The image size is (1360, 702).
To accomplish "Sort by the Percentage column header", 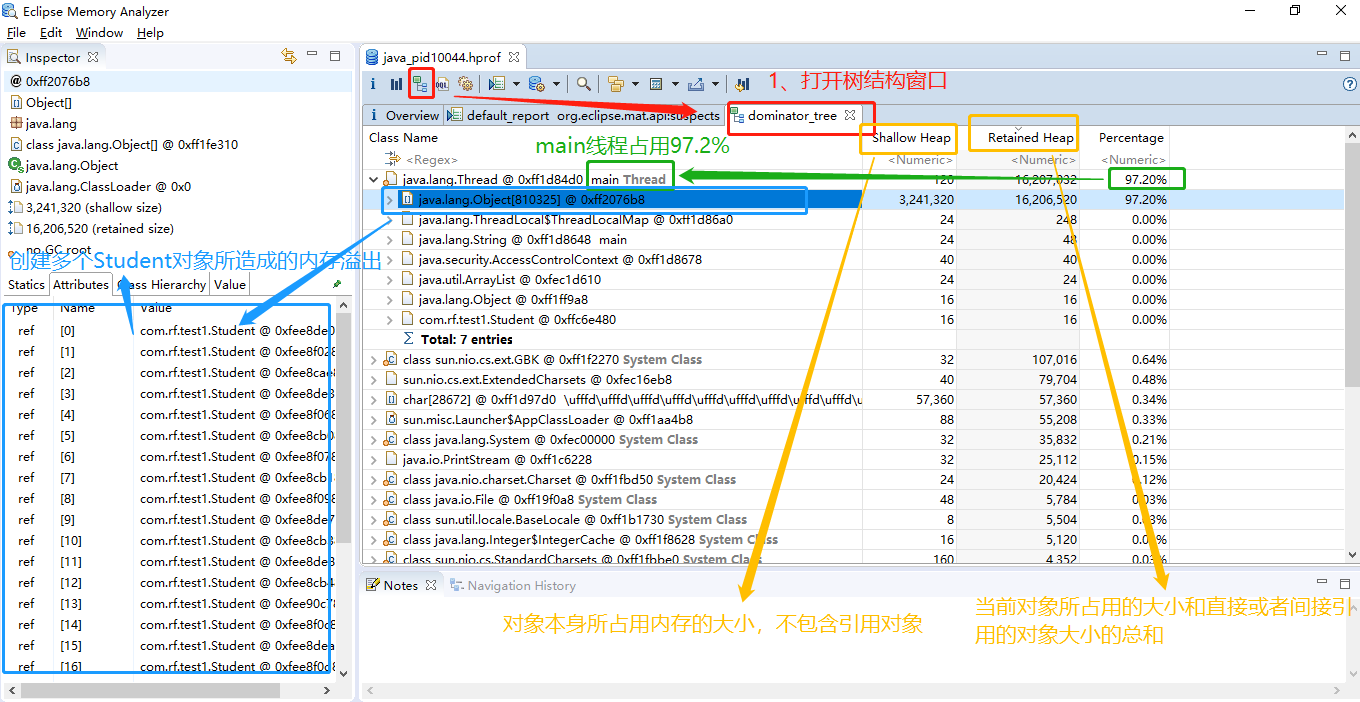I will (x=1131, y=138).
